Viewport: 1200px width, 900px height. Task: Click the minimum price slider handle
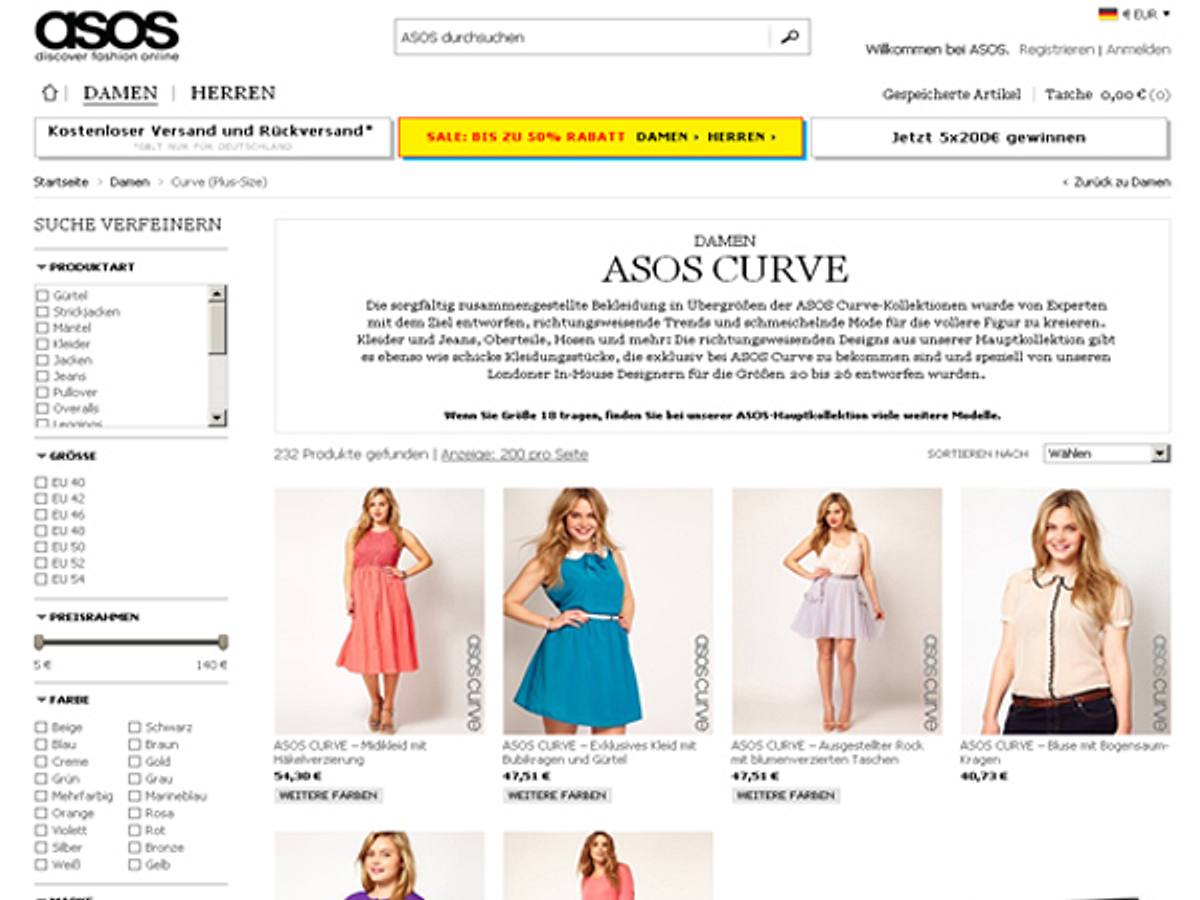pyautogui.click(x=39, y=641)
